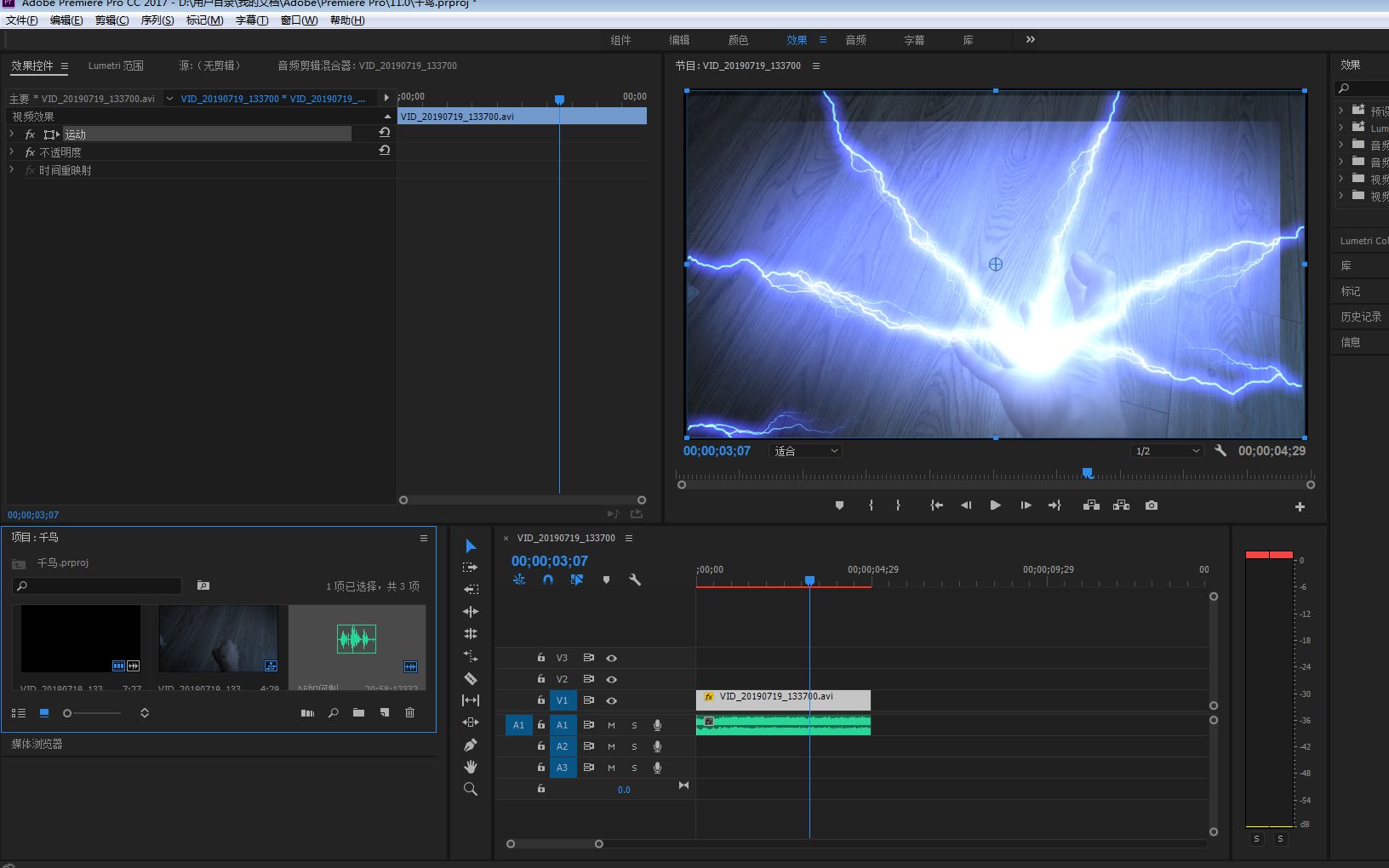This screenshot has width=1389, height=868.
Task: Click the trash icon in Project panel
Action: [409, 713]
